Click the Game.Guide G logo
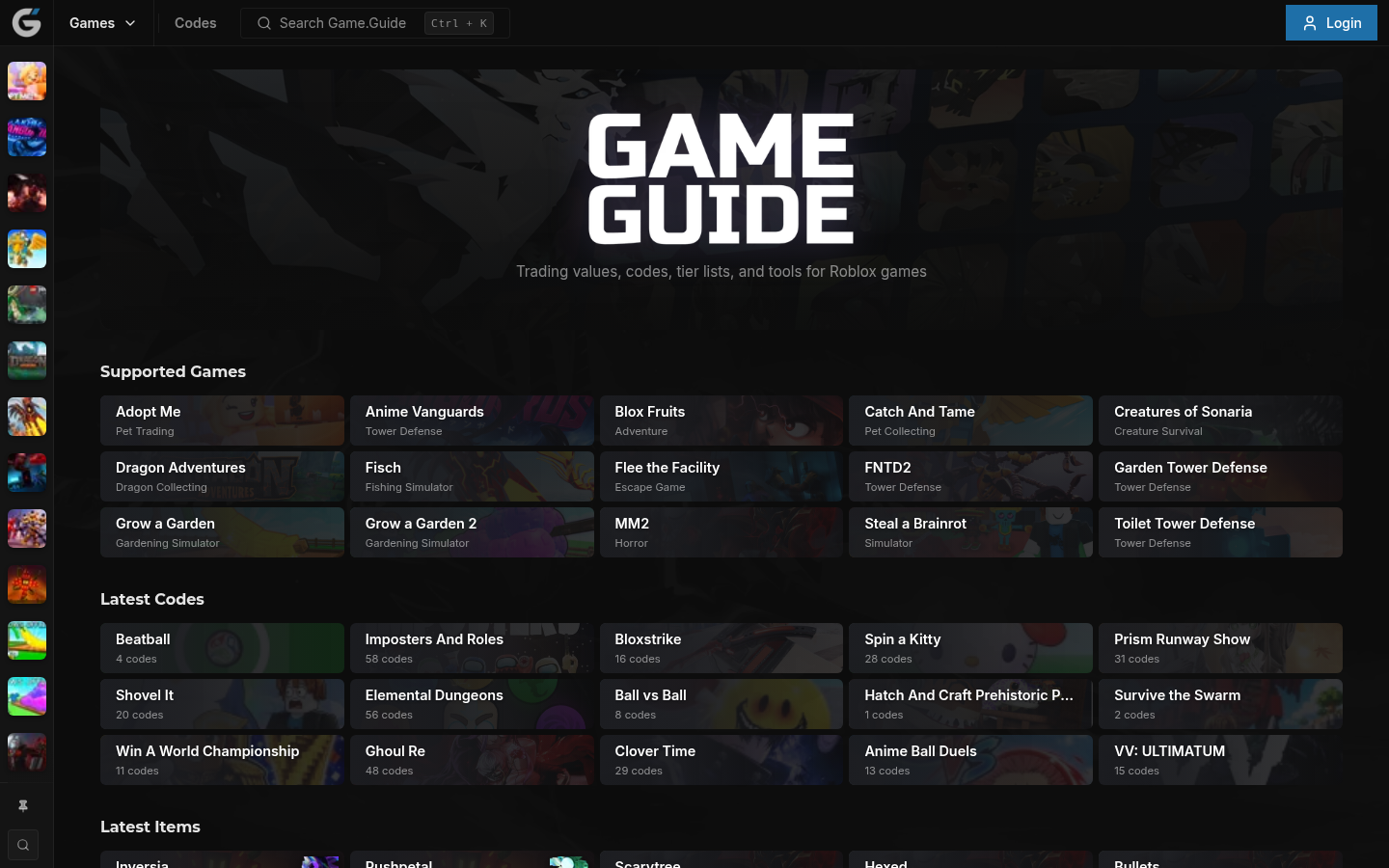 click(x=26, y=22)
